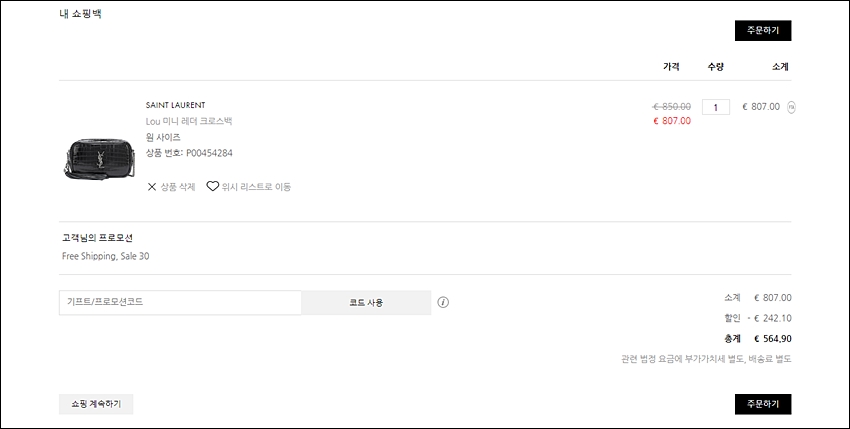850x429 pixels.
Task: Click the small round icon beside the item subtotal
Action: [x=791, y=107]
